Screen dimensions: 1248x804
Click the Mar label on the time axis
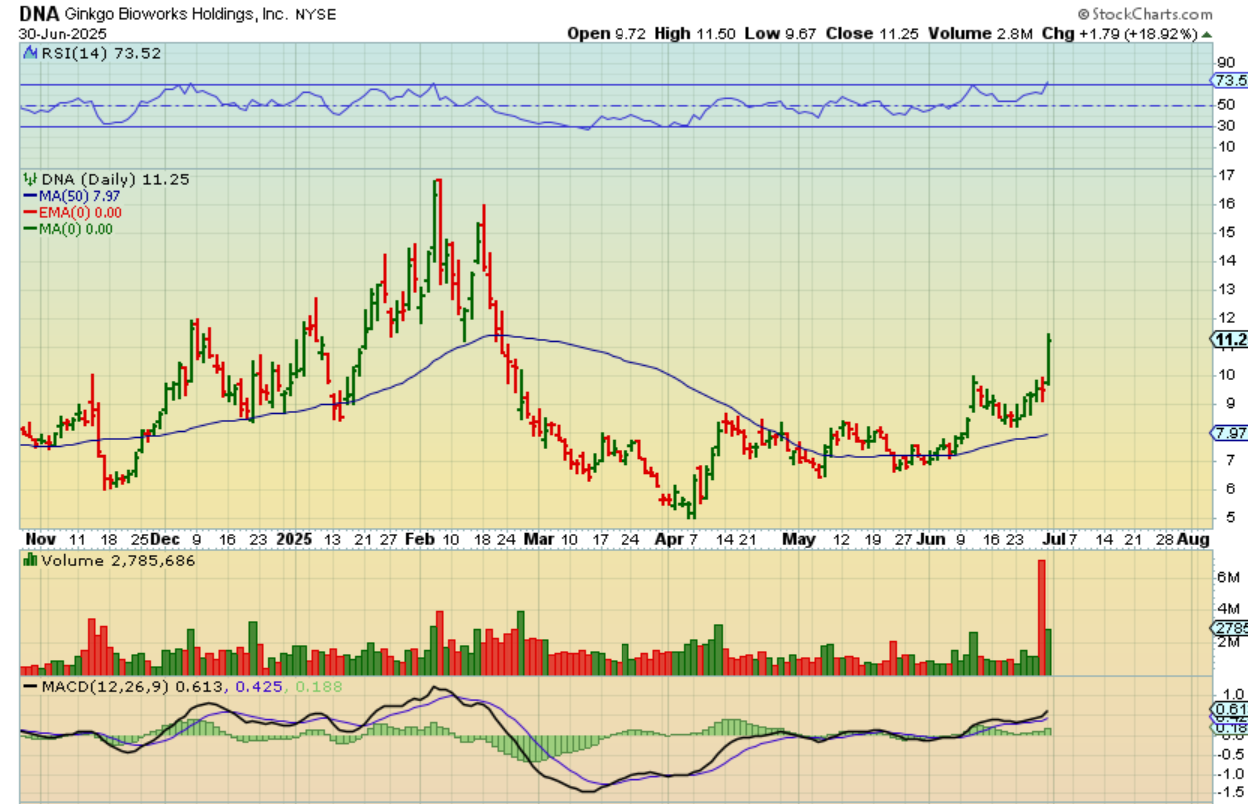coord(541,539)
